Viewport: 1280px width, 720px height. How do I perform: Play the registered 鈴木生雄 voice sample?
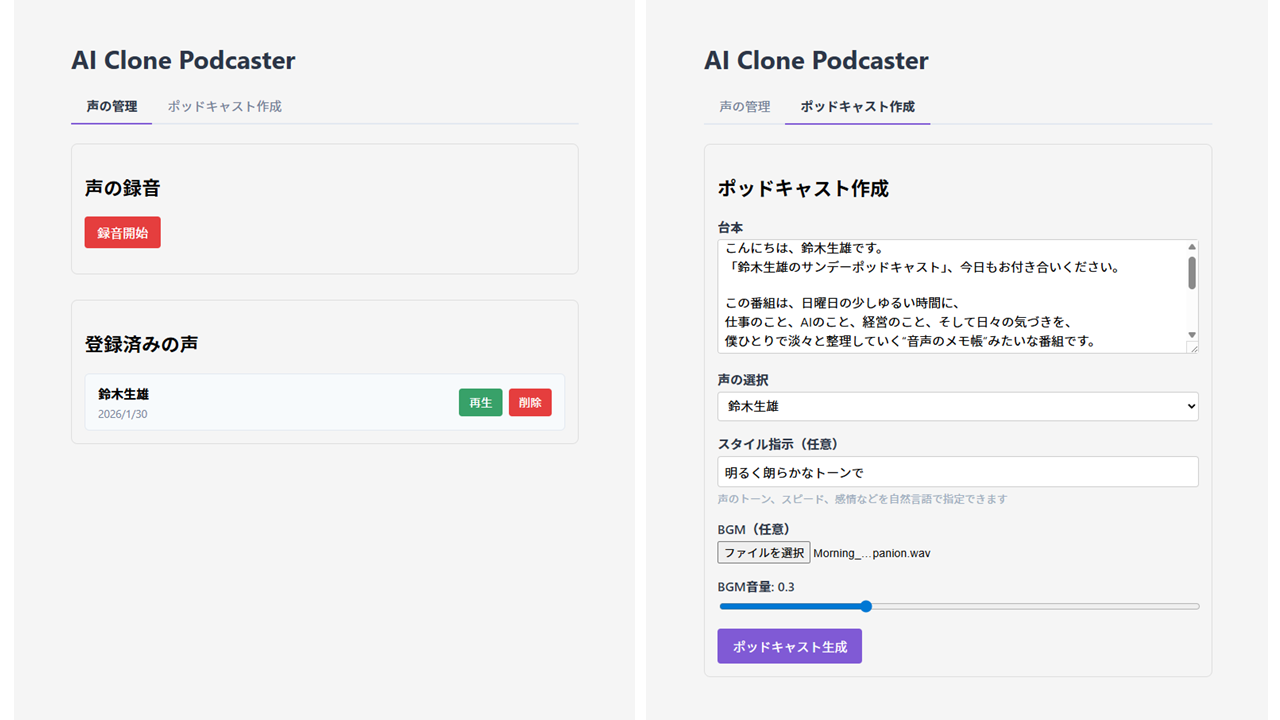[x=480, y=402]
